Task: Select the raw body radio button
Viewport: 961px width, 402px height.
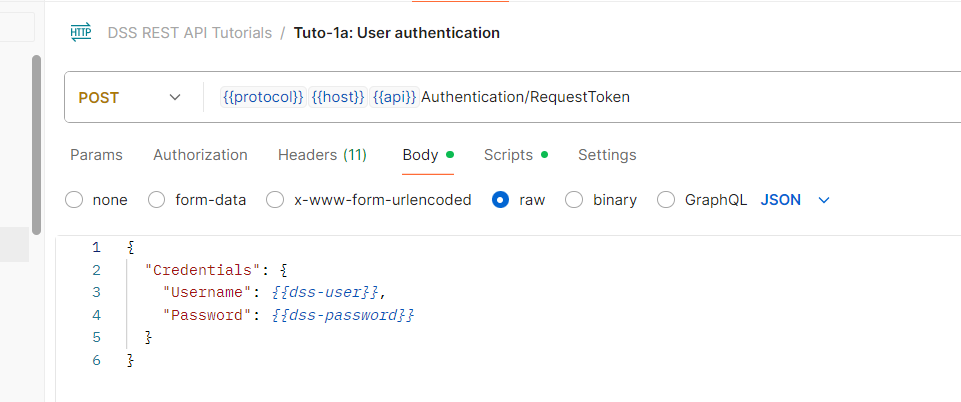Action: point(501,200)
